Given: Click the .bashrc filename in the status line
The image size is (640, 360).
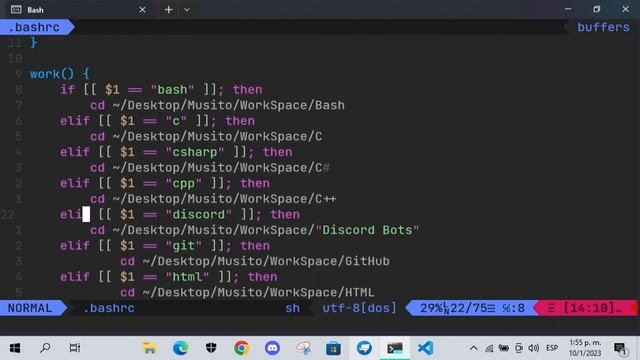Looking at the screenshot, I should point(109,308).
